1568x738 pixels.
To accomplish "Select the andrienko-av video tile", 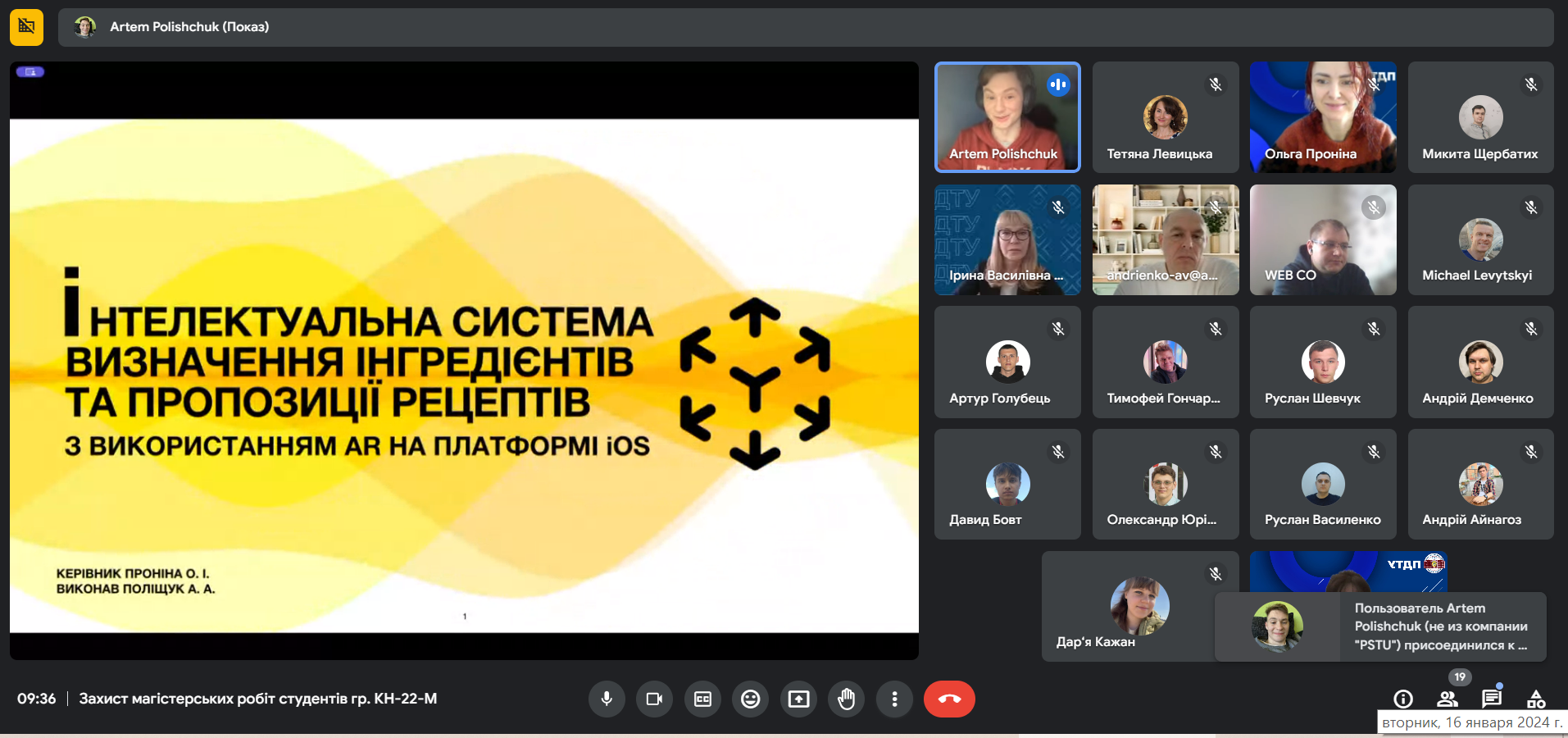I will [1166, 239].
